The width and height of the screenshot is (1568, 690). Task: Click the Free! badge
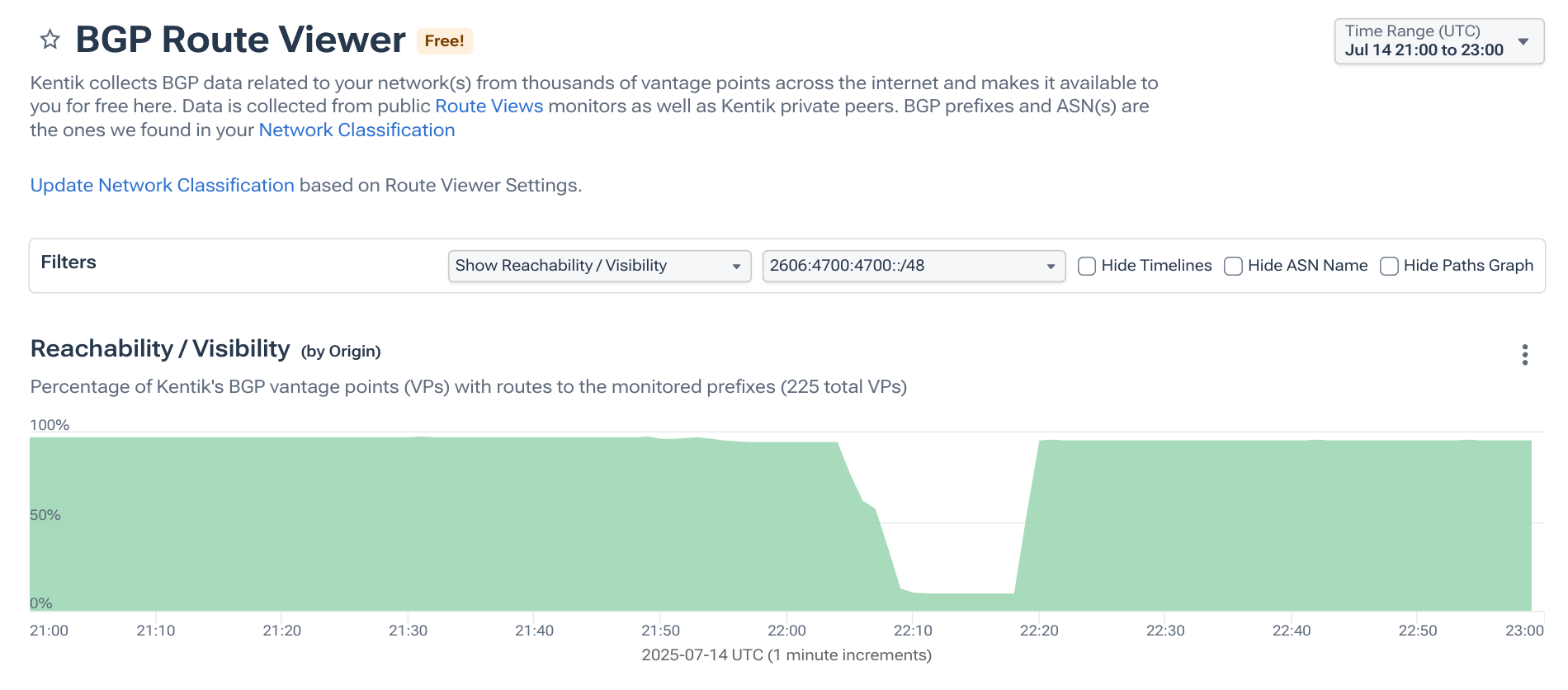[444, 41]
